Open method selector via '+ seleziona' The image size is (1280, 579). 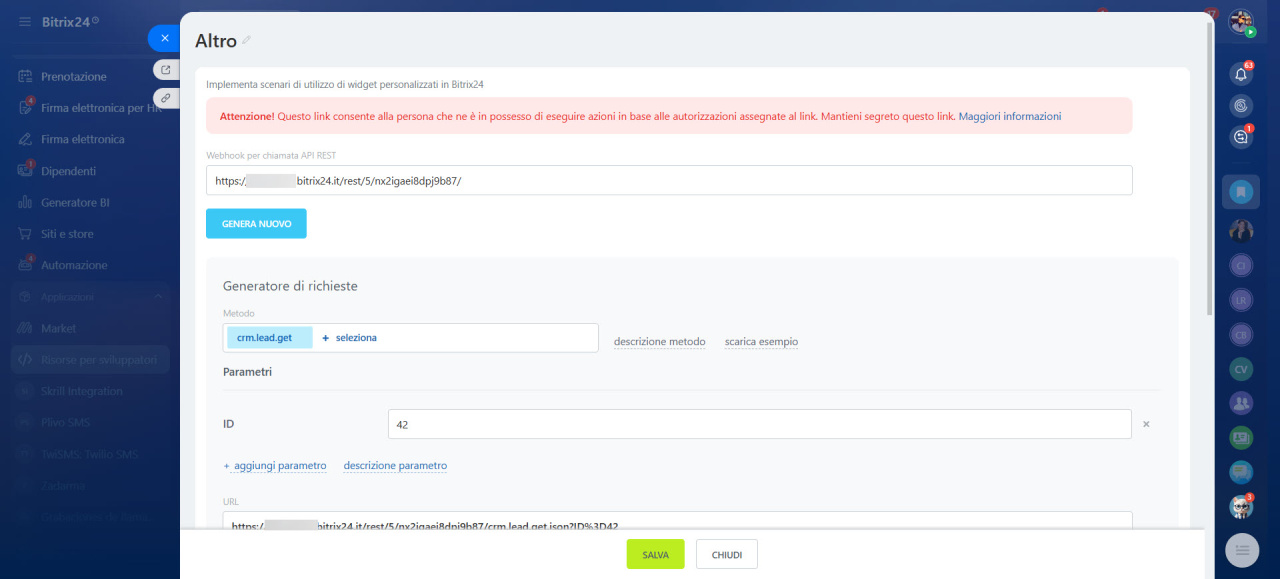coord(349,338)
